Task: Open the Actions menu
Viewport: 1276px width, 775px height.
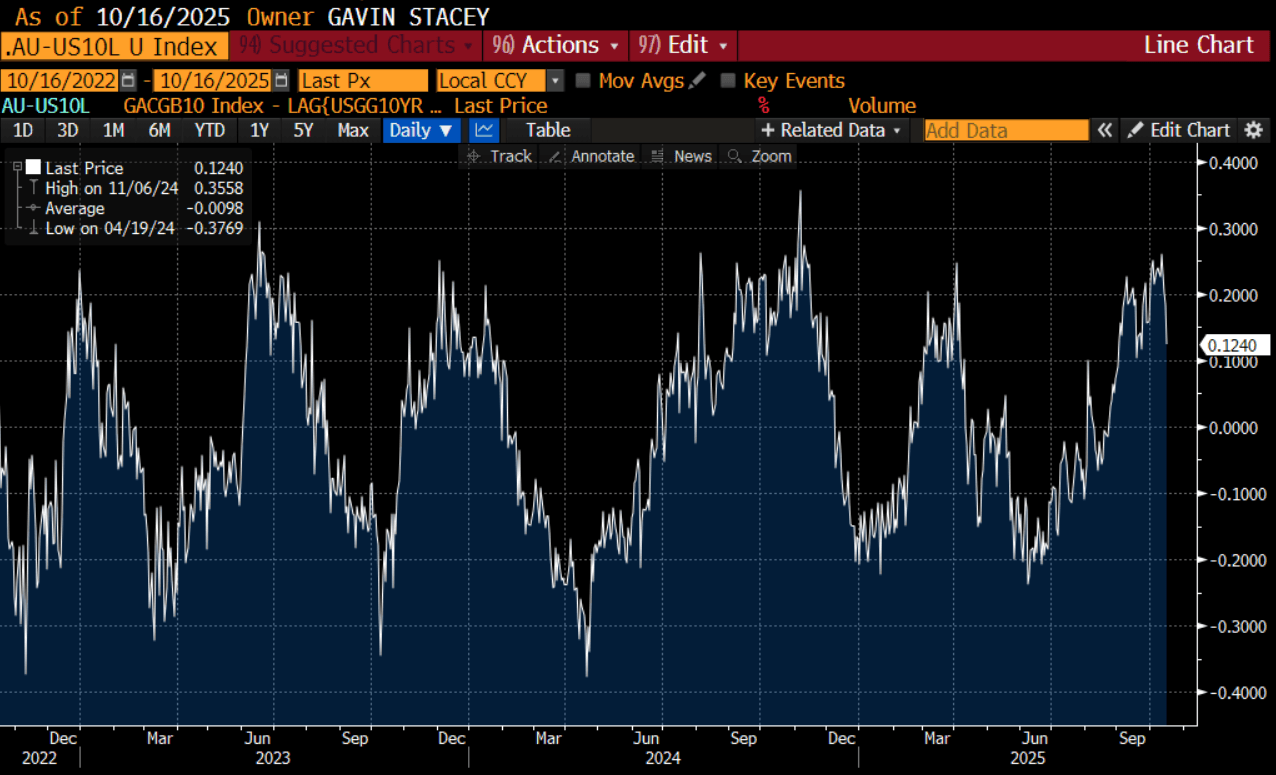Action: (555, 45)
